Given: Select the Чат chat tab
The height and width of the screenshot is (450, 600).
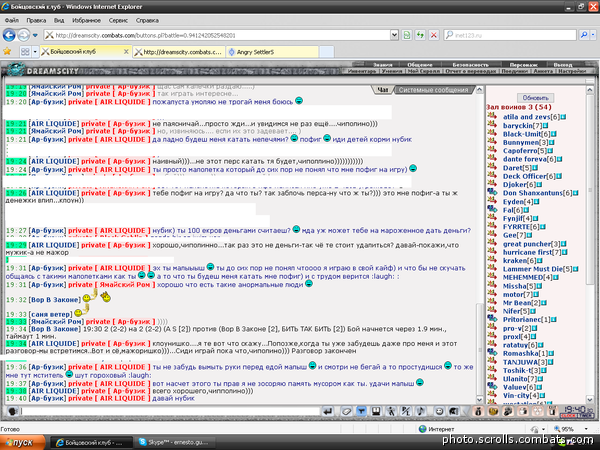Looking at the screenshot, I should 382,90.
